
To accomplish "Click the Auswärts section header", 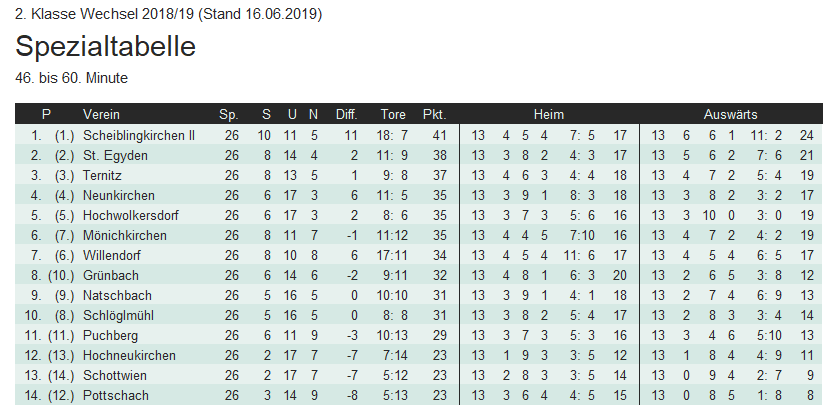I will click(x=730, y=114).
